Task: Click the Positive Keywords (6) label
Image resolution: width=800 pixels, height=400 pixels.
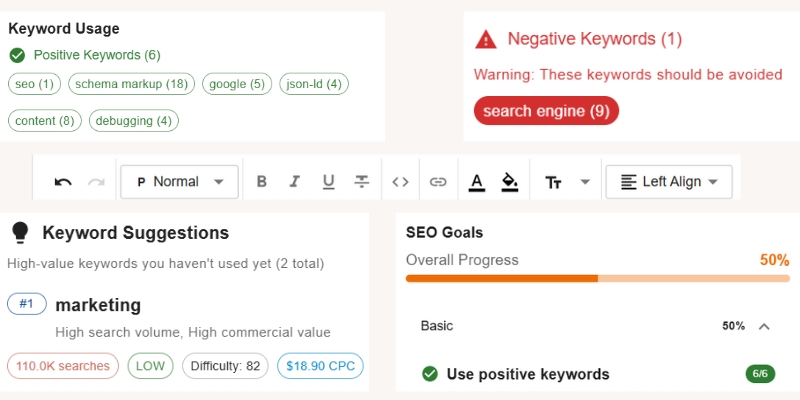Action: click(x=97, y=55)
